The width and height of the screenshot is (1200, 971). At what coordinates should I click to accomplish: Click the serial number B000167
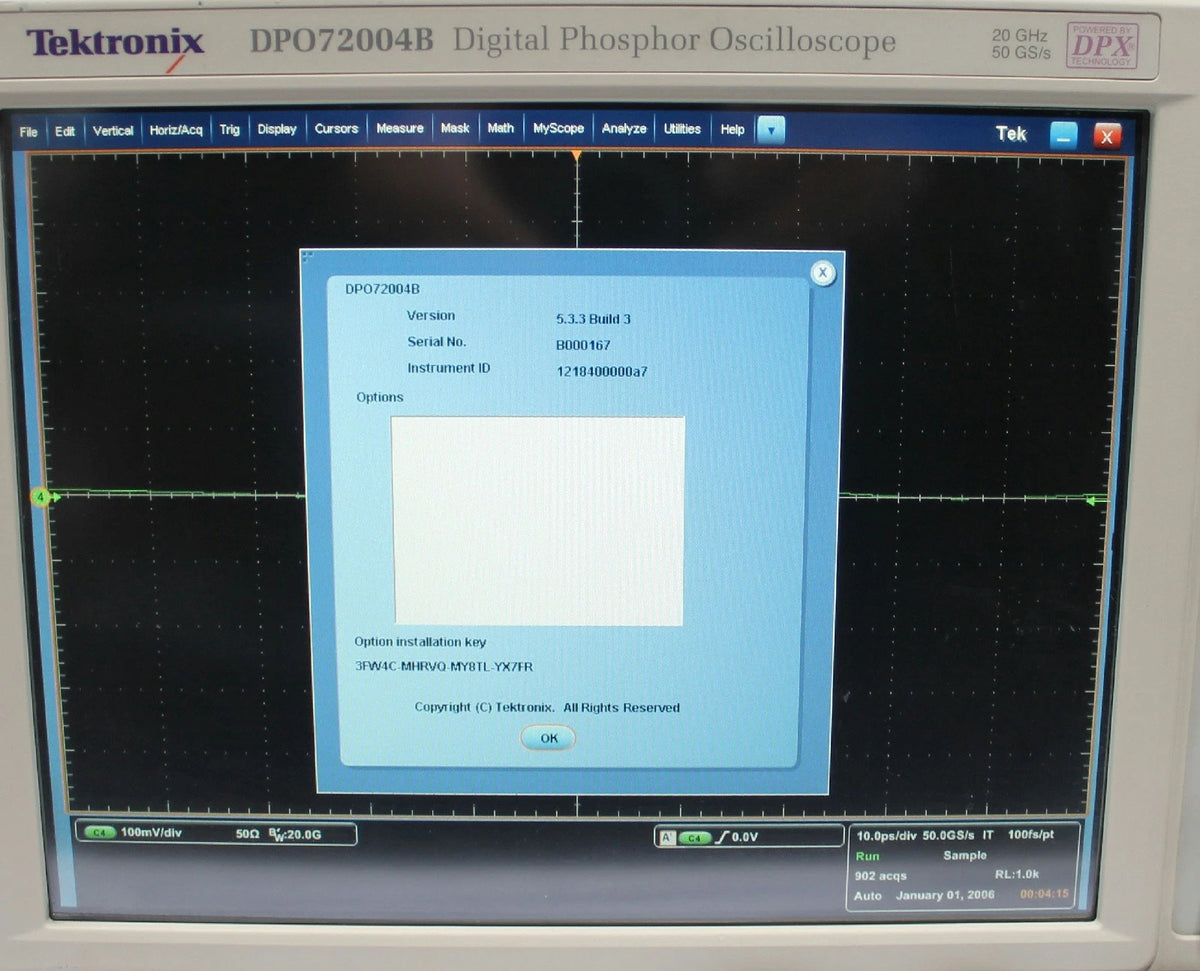pos(583,345)
